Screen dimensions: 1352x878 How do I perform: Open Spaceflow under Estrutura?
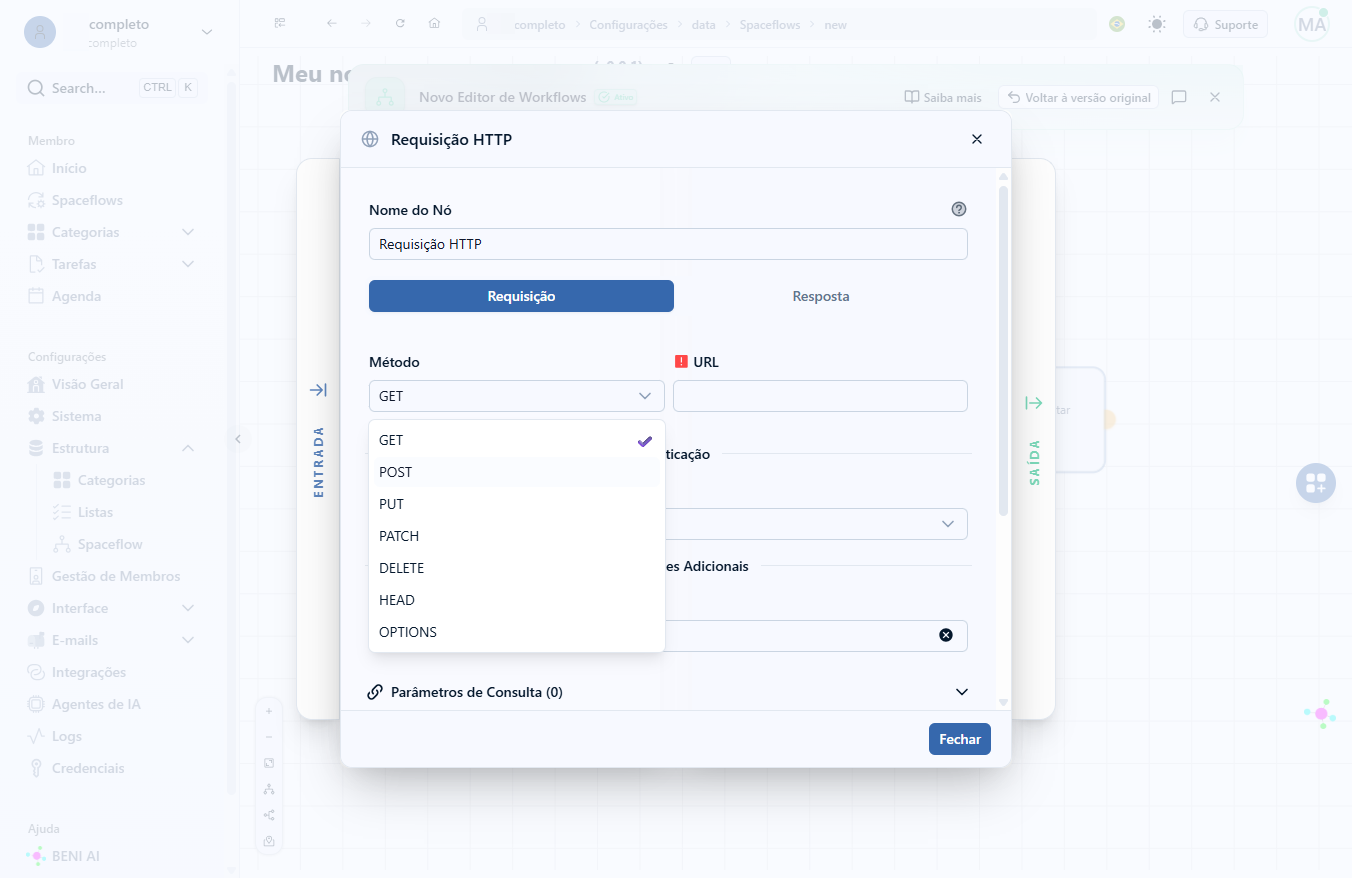[110, 544]
